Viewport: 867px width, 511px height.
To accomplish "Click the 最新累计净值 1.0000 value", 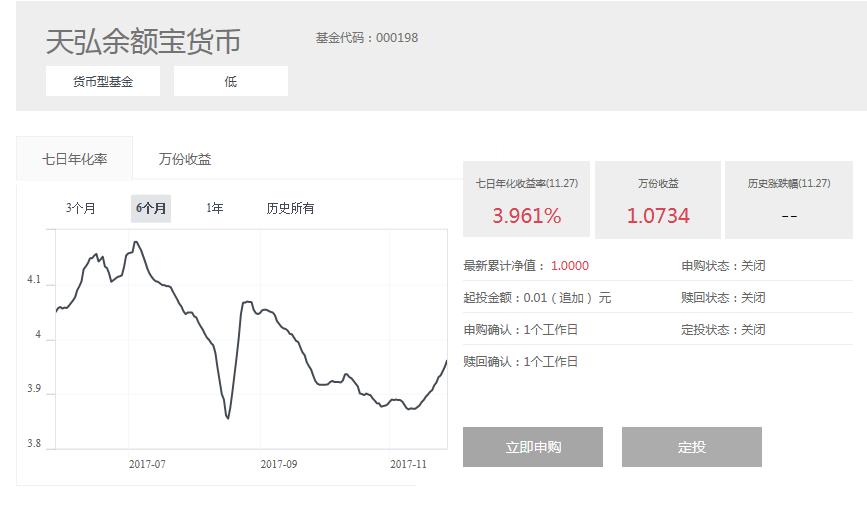I will click(570, 266).
